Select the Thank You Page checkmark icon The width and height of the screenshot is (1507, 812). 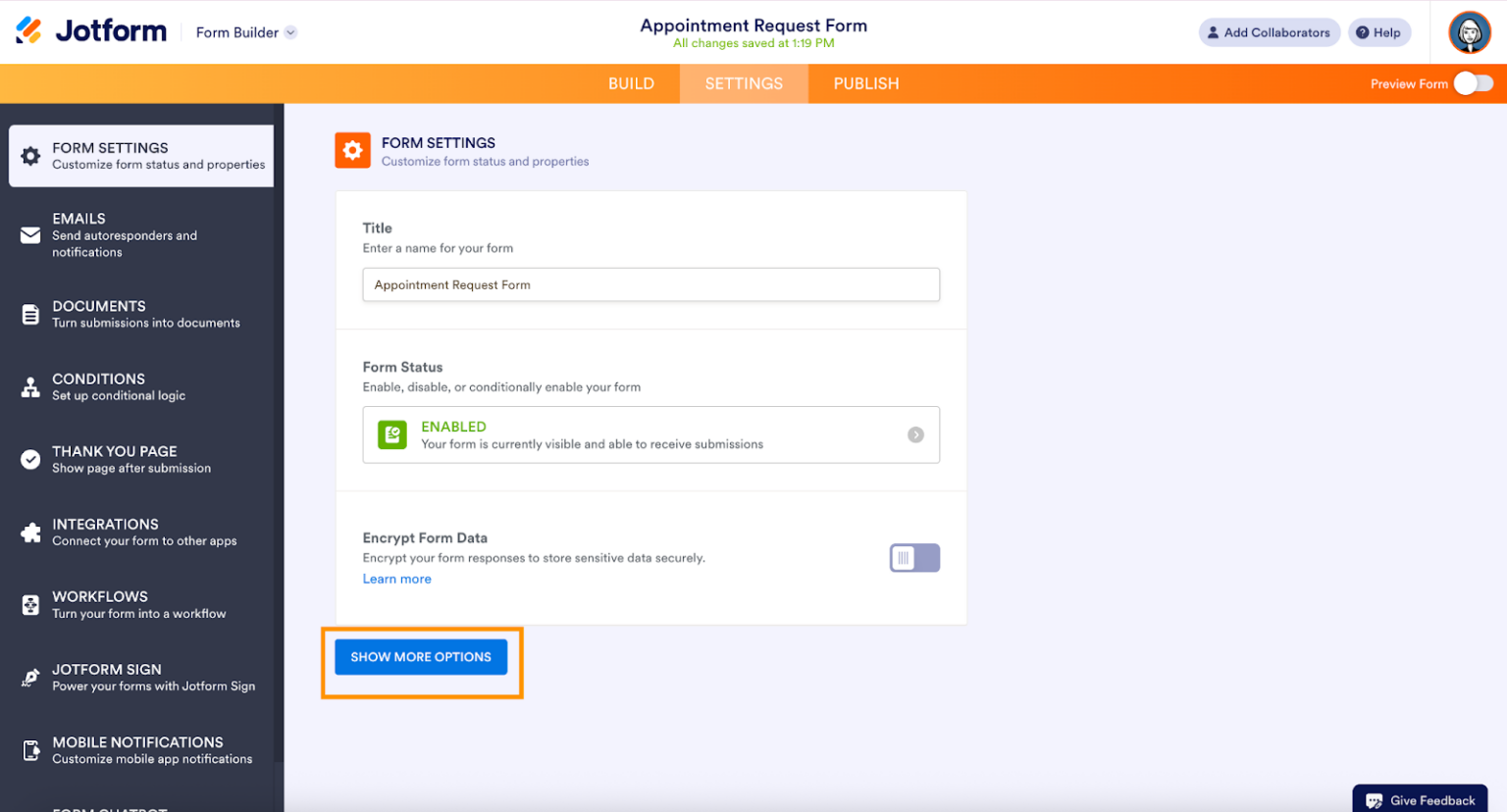29,458
